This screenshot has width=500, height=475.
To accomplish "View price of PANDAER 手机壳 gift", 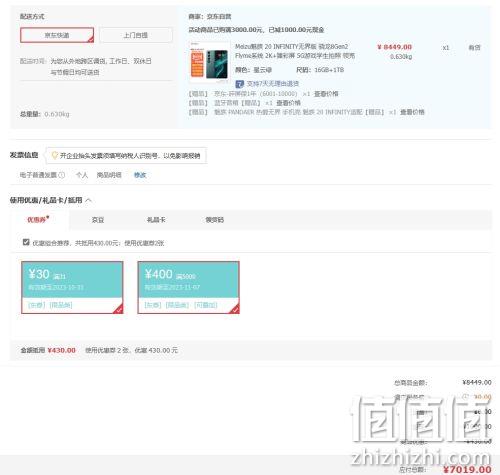I will (412, 112).
